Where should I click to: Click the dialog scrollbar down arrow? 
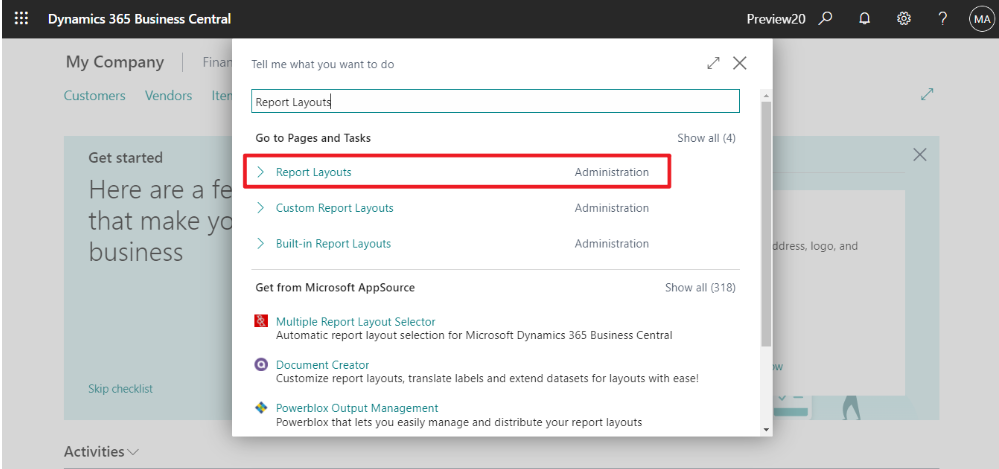tap(766, 429)
